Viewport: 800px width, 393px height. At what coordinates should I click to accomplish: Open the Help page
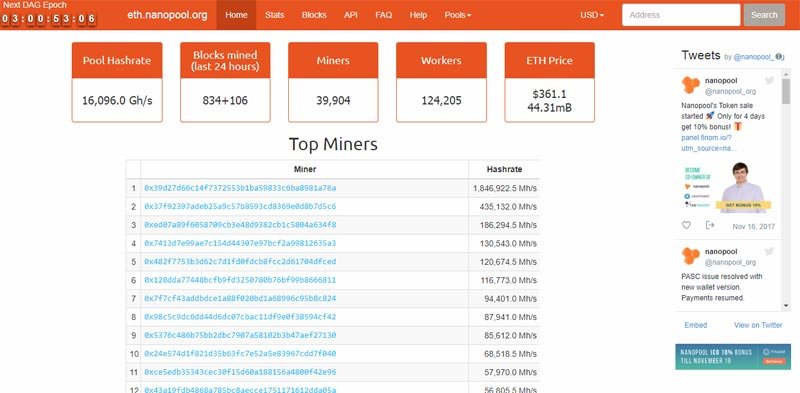click(x=418, y=15)
